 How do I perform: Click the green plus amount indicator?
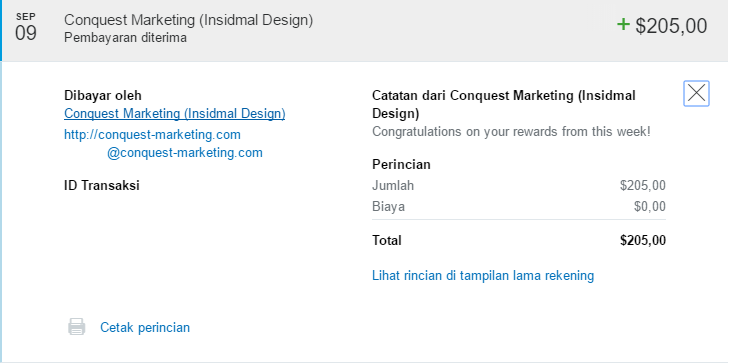tap(623, 25)
